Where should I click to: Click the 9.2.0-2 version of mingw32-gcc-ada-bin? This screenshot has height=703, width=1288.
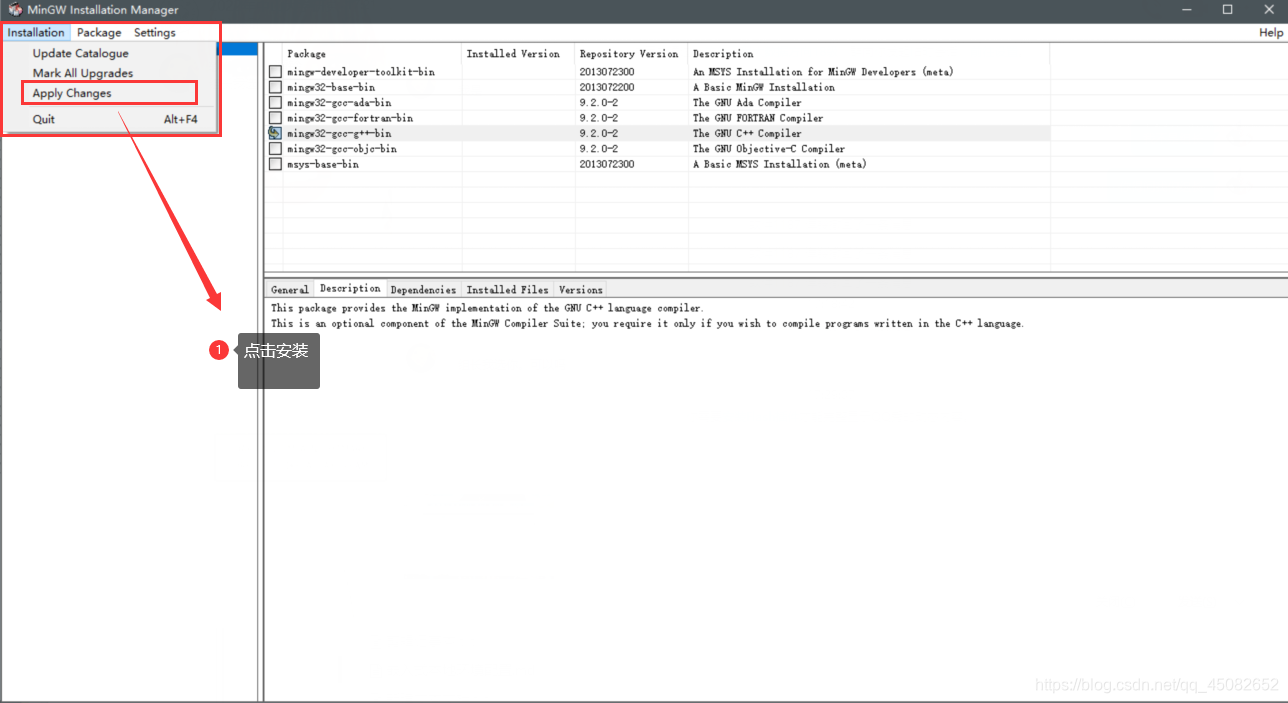click(599, 102)
